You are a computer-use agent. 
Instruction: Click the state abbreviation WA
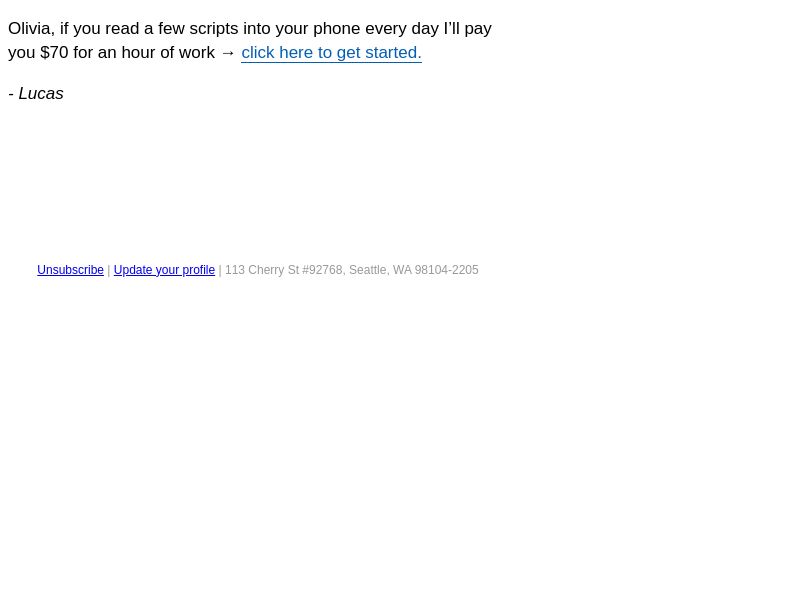[402, 270]
